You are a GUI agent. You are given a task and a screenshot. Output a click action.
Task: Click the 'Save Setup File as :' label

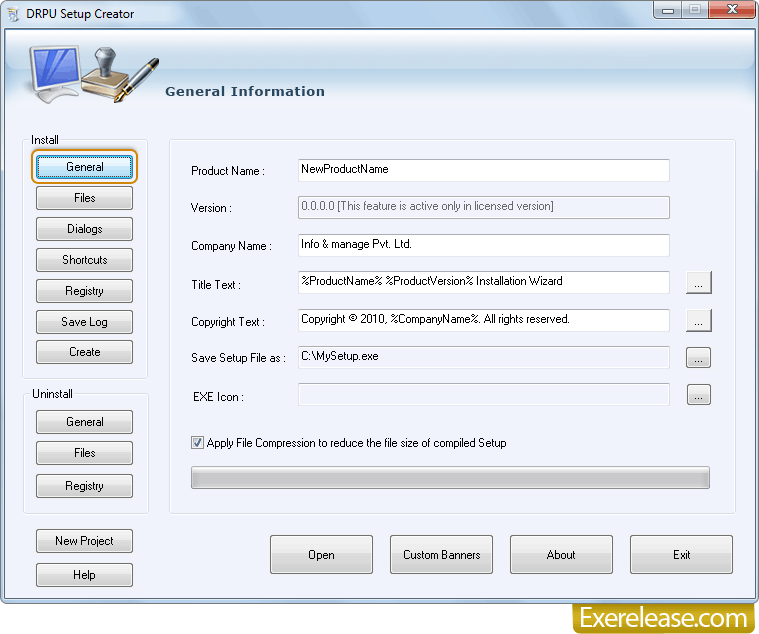tap(238, 358)
